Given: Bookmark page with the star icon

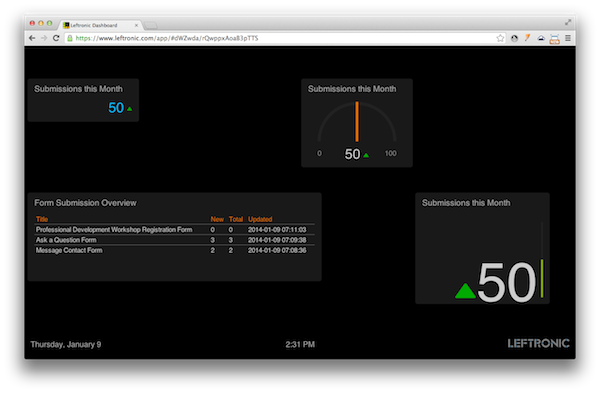Looking at the screenshot, I should [x=500, y=38].
